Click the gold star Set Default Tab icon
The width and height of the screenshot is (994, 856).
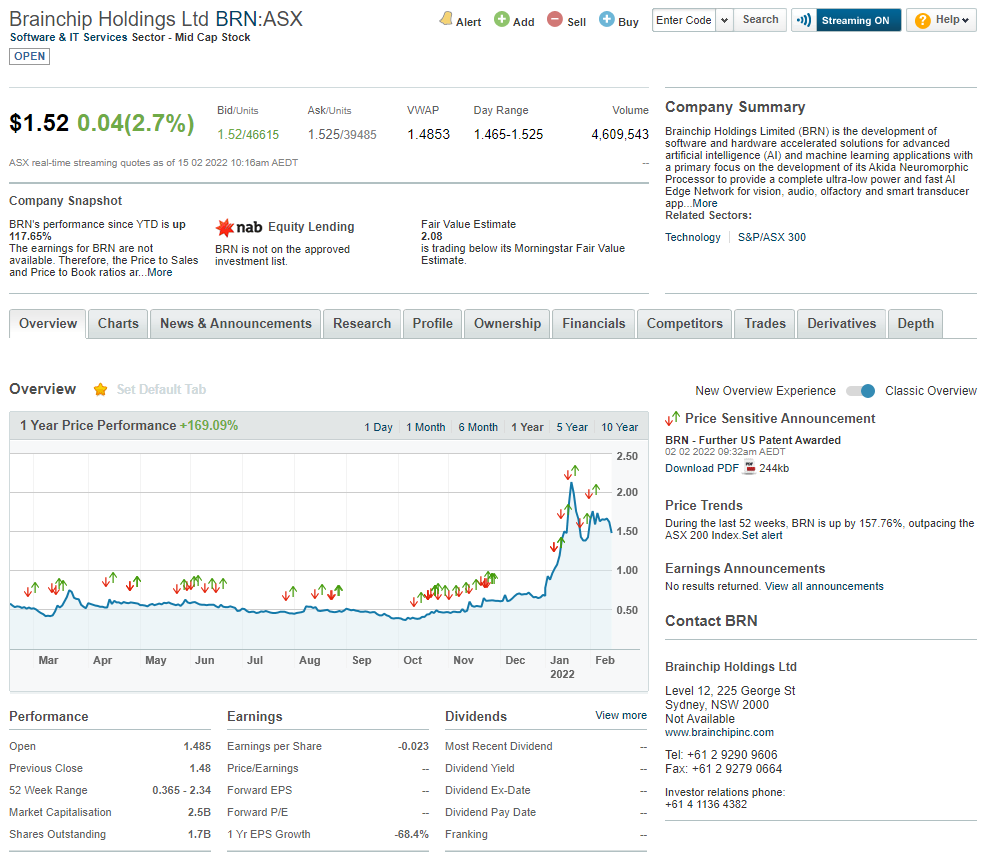[x=100, y=389]
